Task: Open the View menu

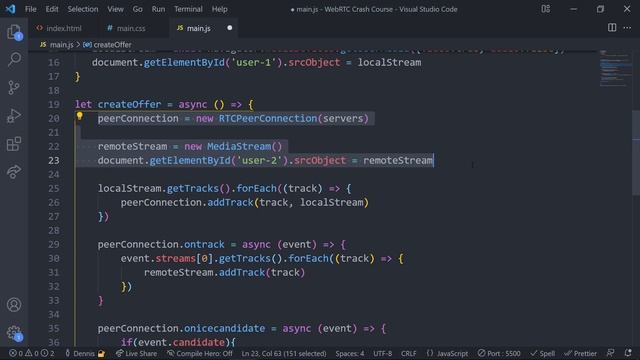Action: pos(116,9)
